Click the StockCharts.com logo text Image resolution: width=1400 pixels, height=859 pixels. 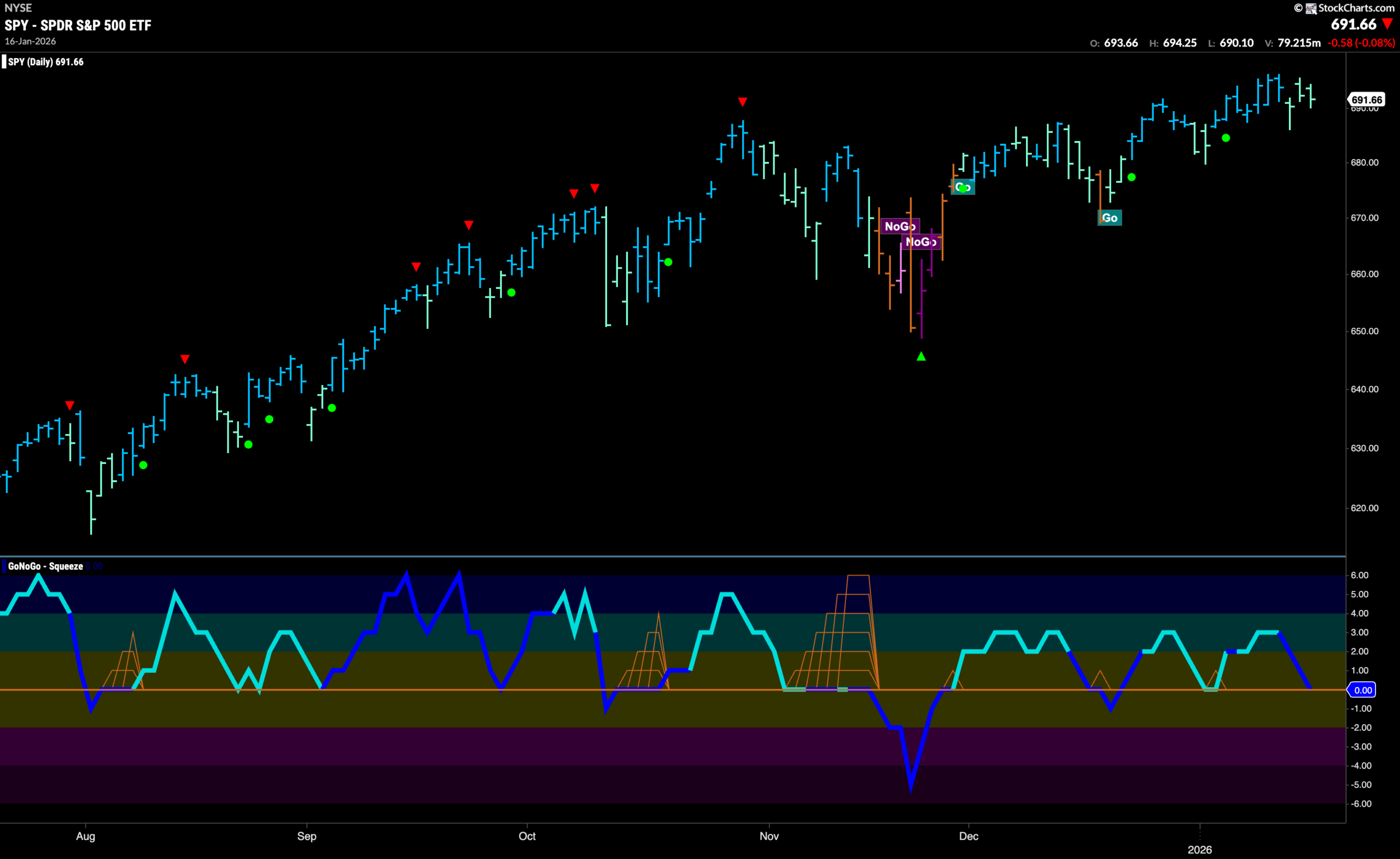(x=1356, y=8)
